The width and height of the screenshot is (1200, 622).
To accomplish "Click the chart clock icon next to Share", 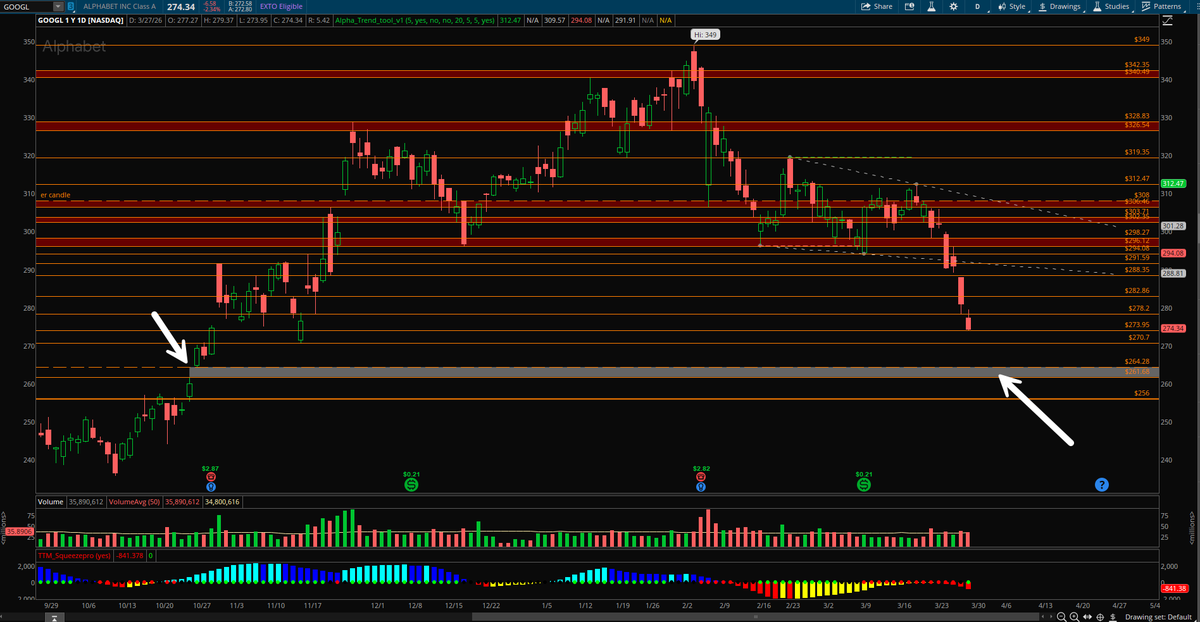I will tap(909, 6).
